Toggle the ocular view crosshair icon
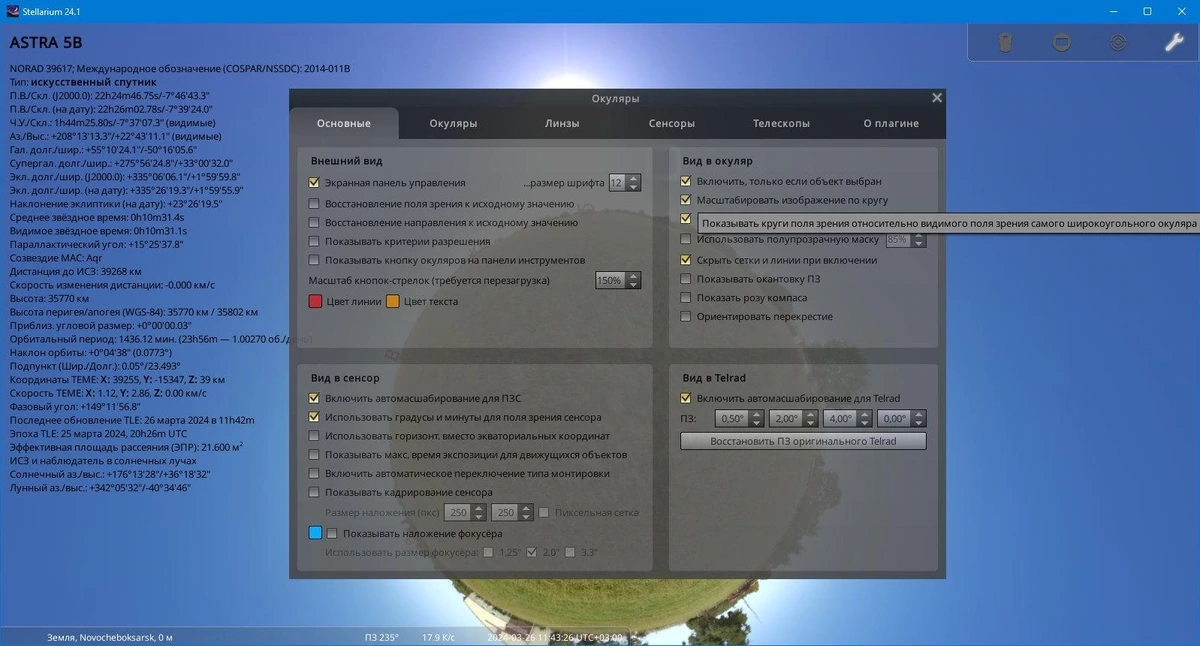 pos(1006,43)
